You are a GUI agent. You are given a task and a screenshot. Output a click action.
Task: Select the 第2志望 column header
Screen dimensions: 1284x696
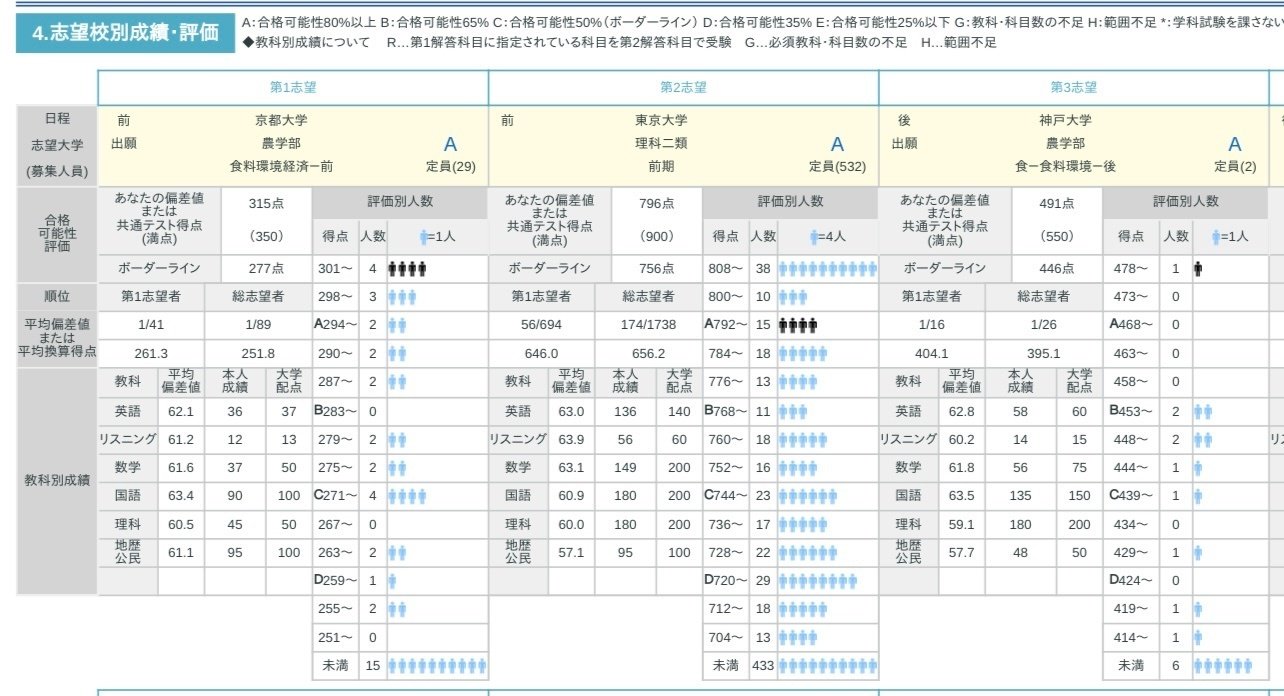tap(683, 87)
